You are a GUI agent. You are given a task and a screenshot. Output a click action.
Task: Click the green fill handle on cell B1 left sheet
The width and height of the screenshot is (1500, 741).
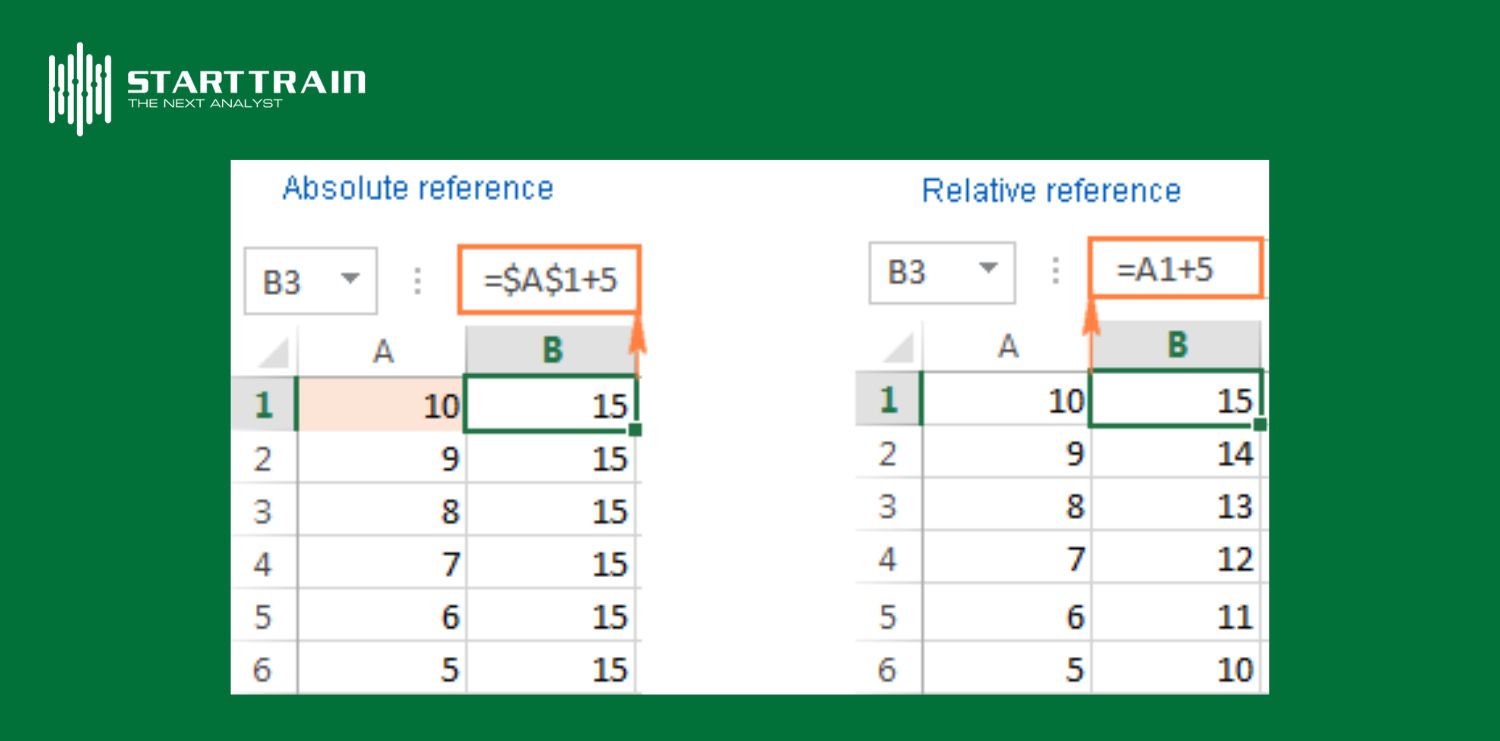point(637,430)
